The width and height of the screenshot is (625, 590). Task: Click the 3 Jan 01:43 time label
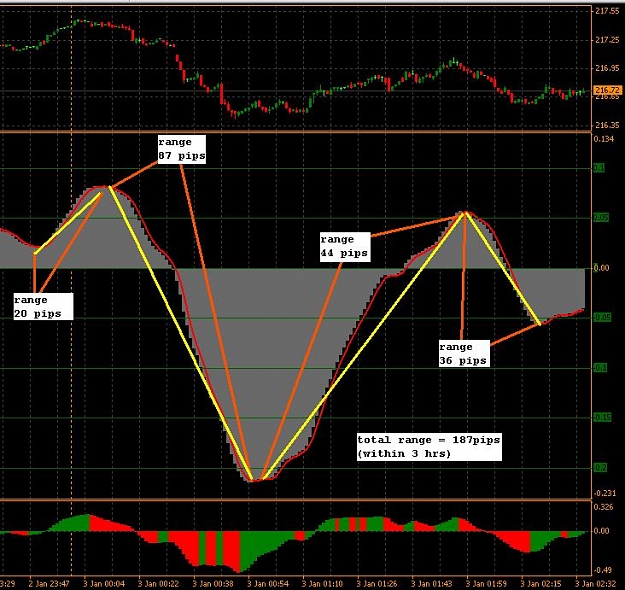point(432,584)
